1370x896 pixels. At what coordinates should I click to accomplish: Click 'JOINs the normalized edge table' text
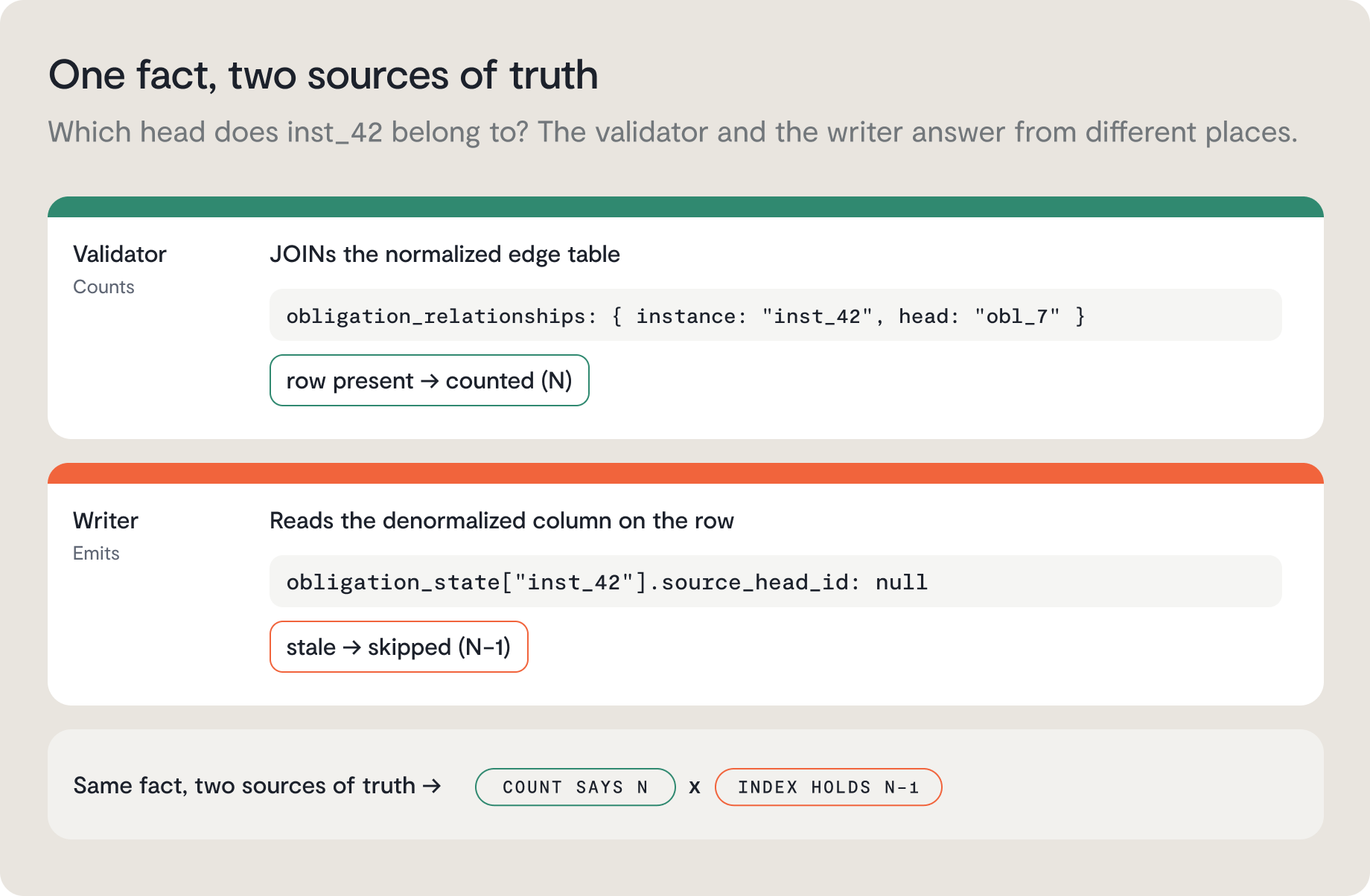445,255
